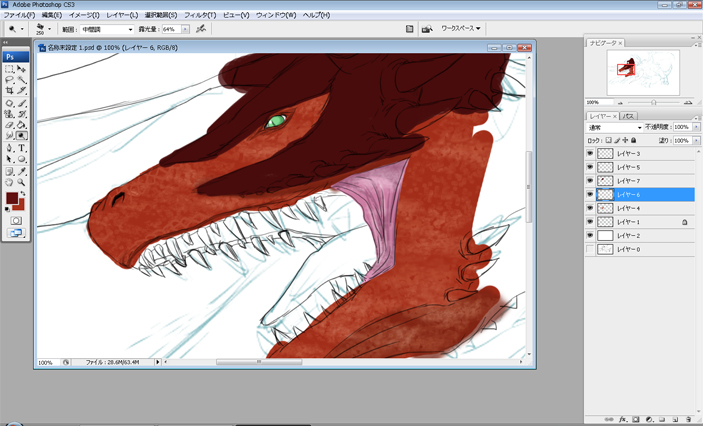The image size is (703, 426).
Task: Select the Magic Wand tool
Action: (22, 80)
